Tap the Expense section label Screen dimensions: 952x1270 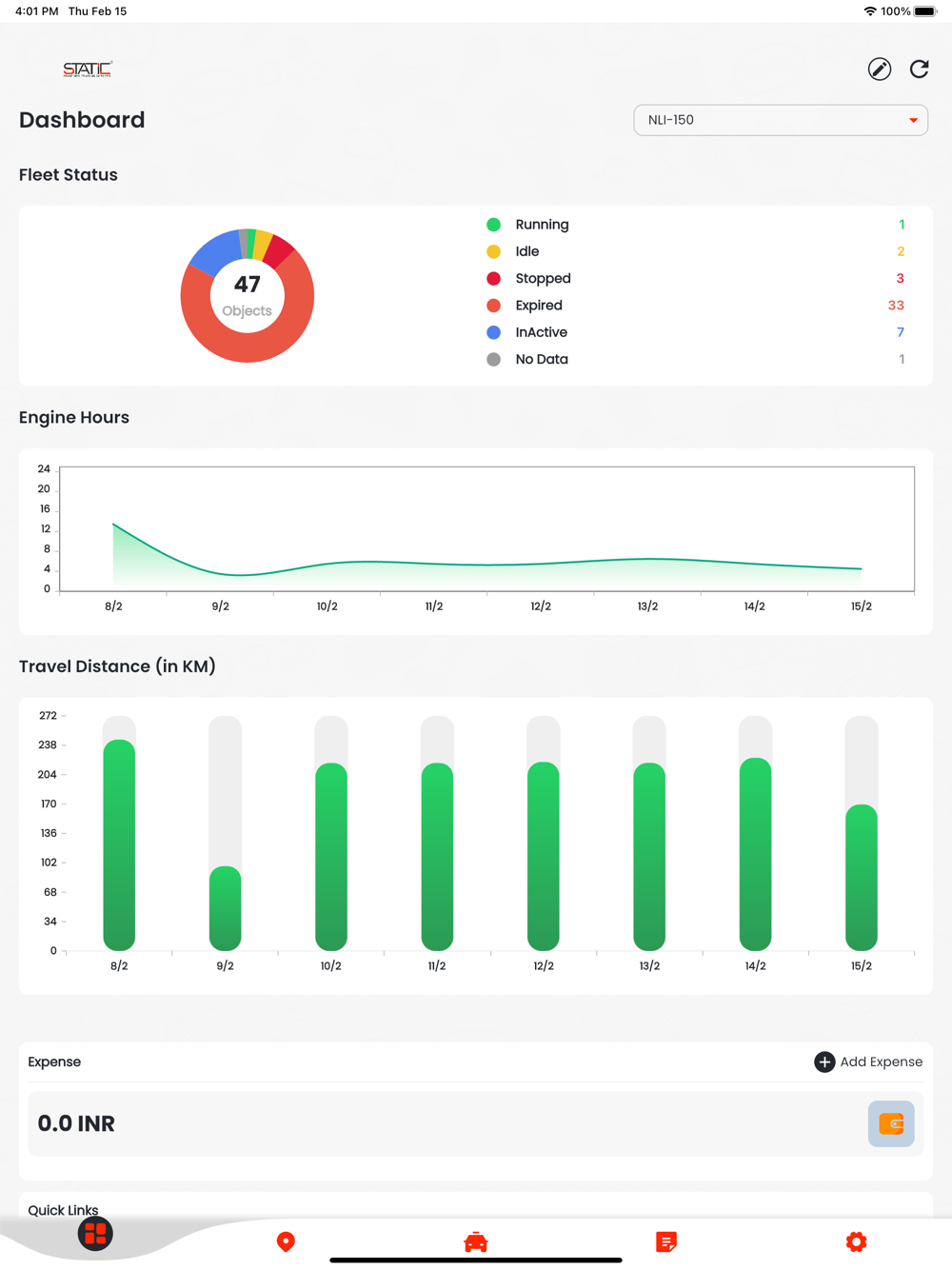54,1062
